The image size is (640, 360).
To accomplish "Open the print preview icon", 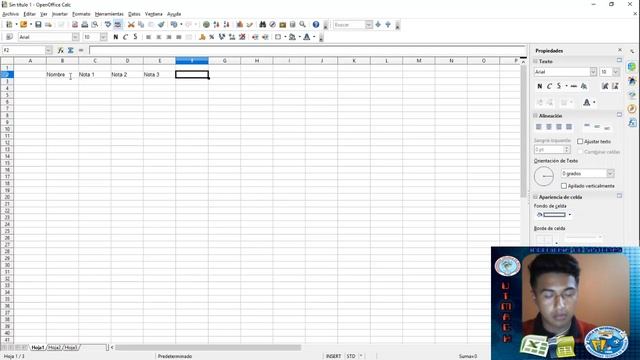I will [x=95, y=24].
